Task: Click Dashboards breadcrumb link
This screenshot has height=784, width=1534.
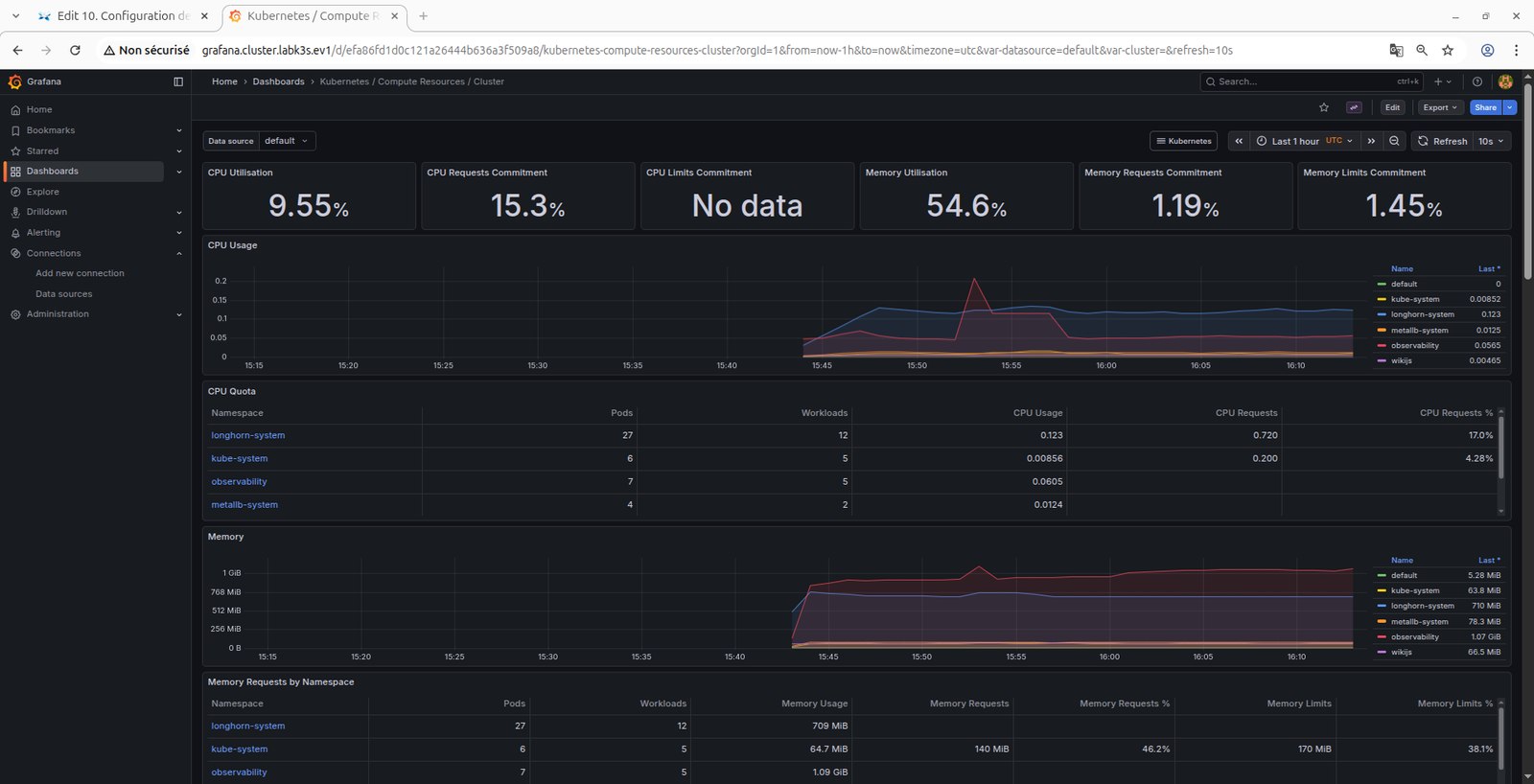Action: pos(278,81)
